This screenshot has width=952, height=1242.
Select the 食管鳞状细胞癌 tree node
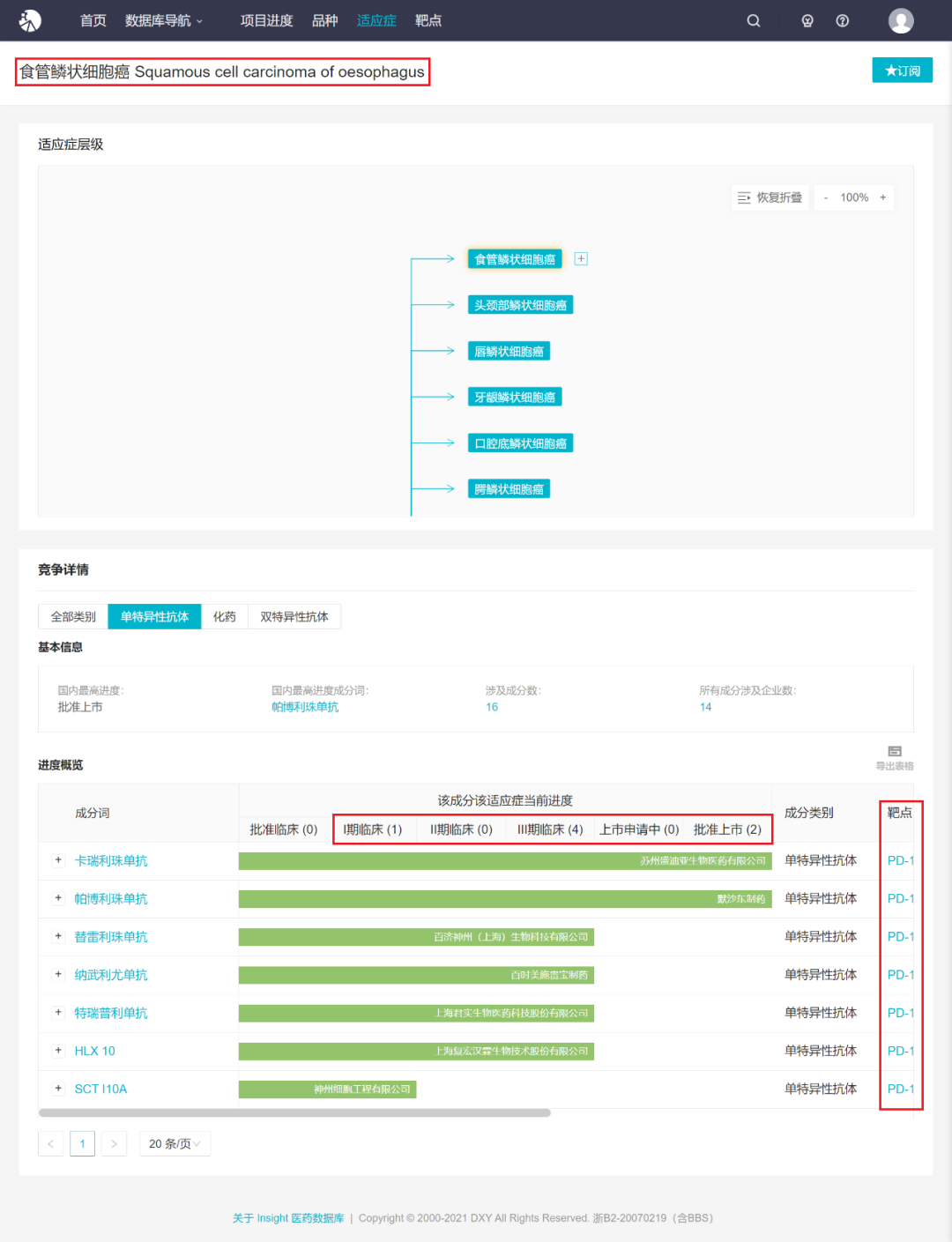[515, 259]
